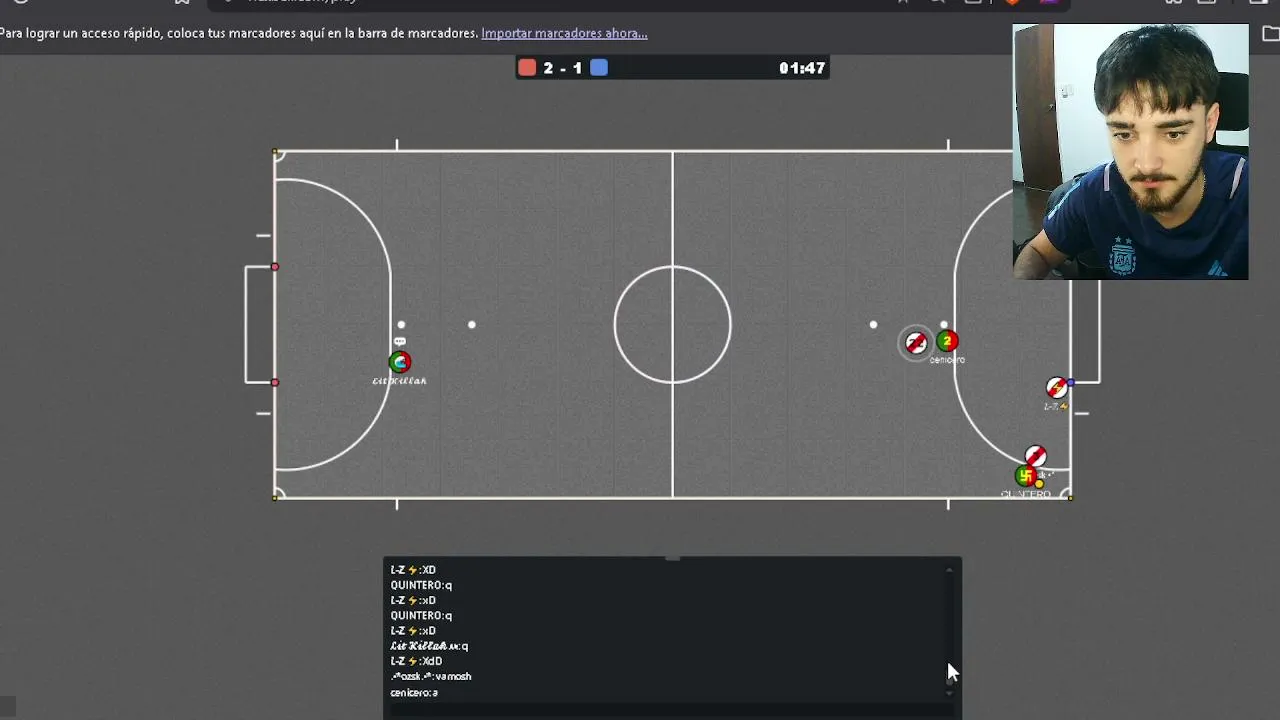Select the QUINTERO green-red player disc

1025,476
